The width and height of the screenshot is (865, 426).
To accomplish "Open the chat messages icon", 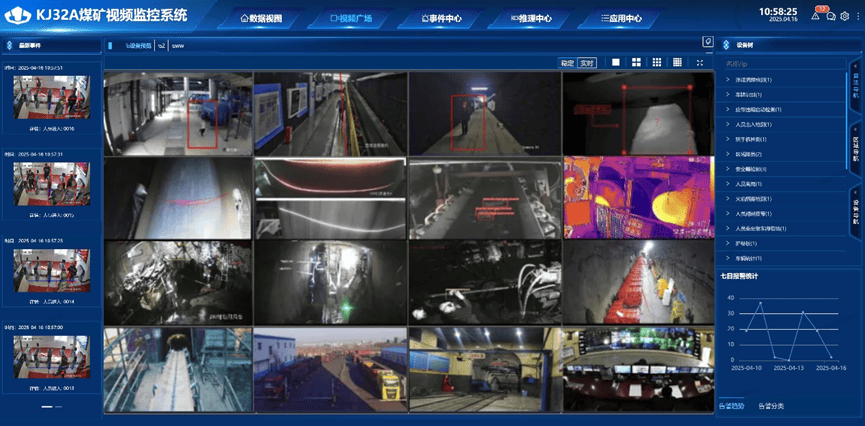I will (x=831, y=16).
